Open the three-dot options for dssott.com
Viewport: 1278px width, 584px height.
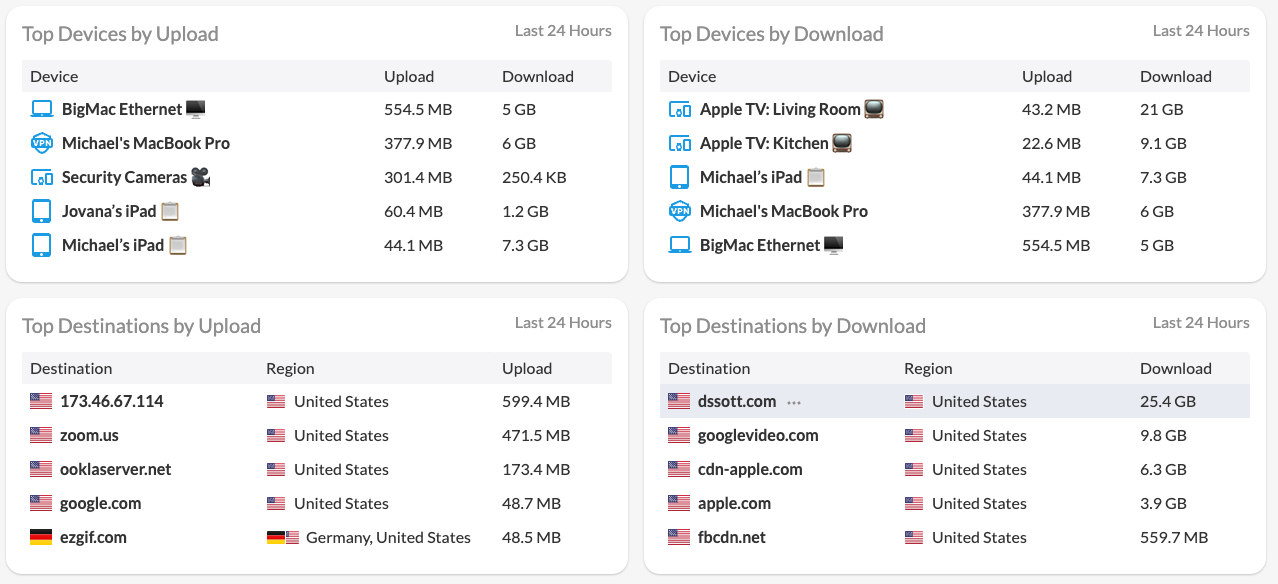tap(794, 402)
